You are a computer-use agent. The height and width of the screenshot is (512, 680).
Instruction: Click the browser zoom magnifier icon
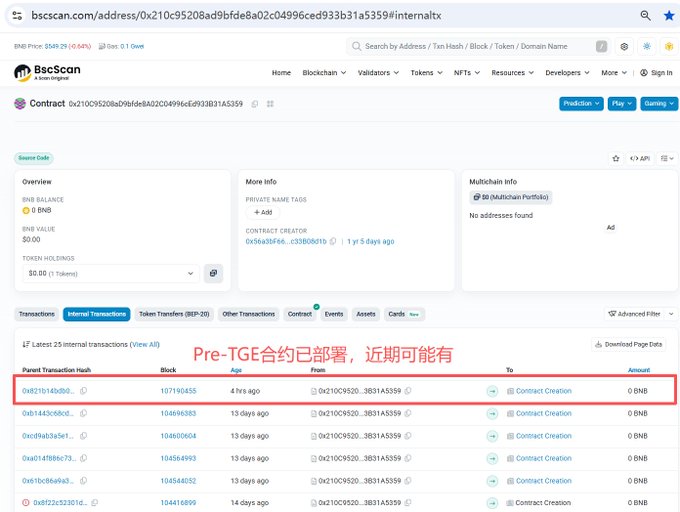point(645,16)
